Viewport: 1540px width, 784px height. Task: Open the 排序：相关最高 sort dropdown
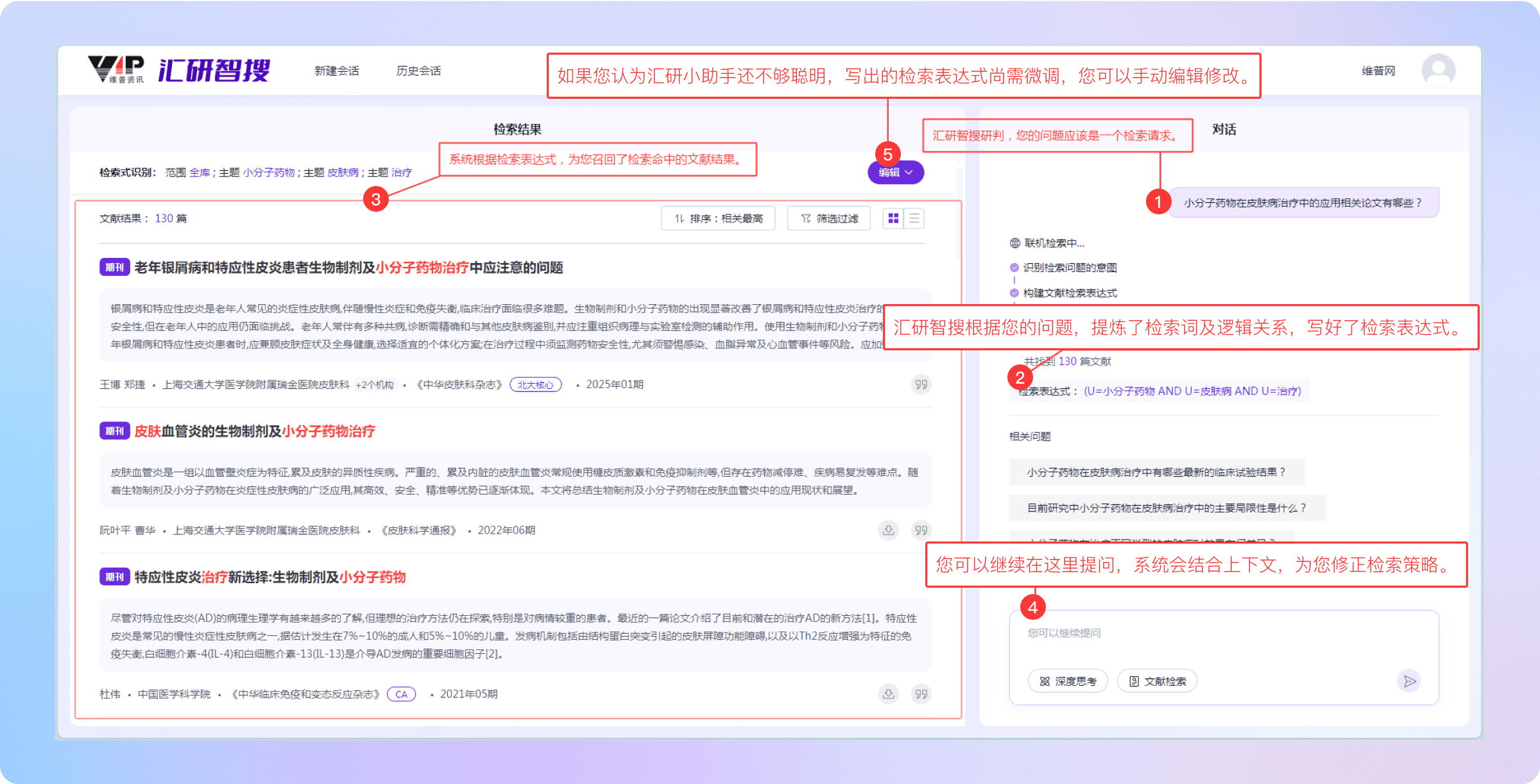(x=718, y=219)
